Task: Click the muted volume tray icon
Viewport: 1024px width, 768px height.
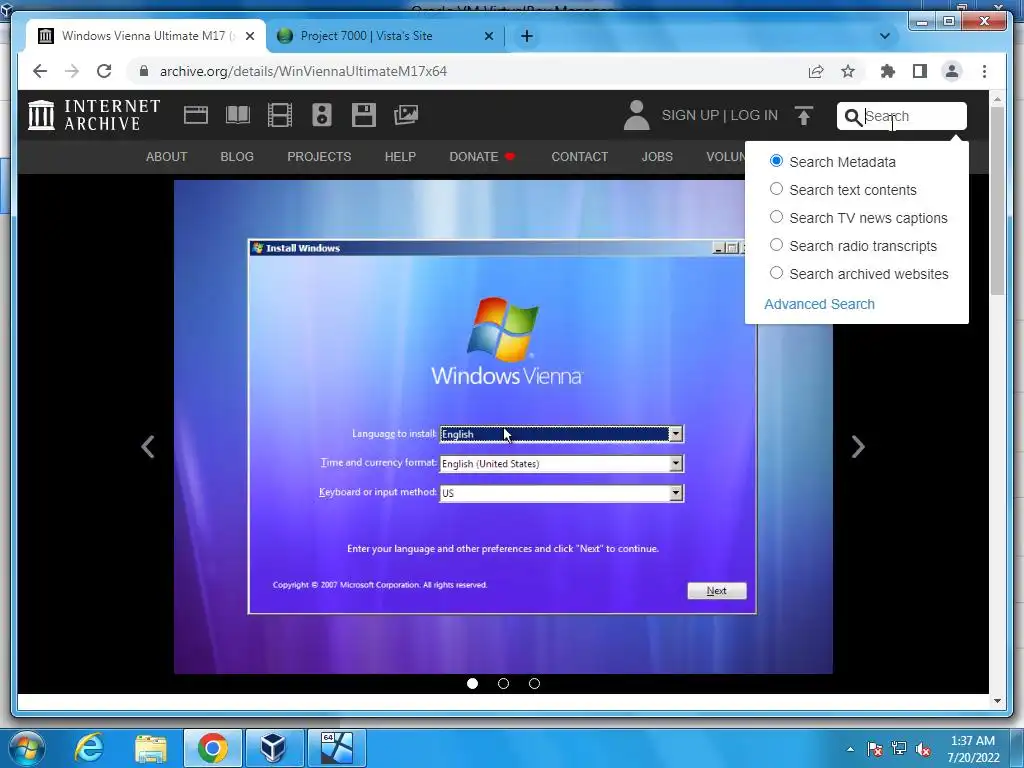Action: pyautogui.click(x=923, y=749)
